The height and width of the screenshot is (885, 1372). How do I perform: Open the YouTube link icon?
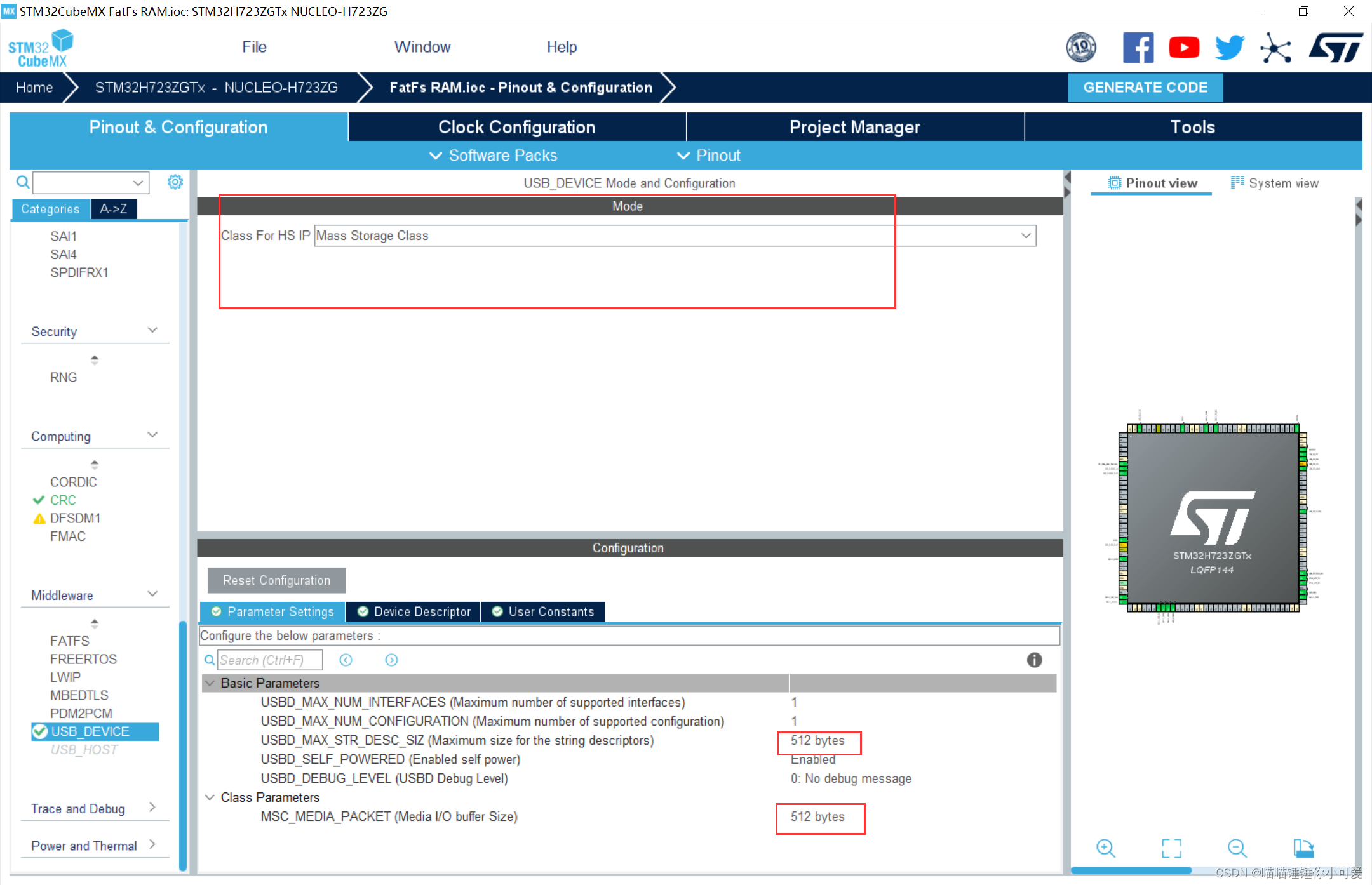tap(1184, 48)
